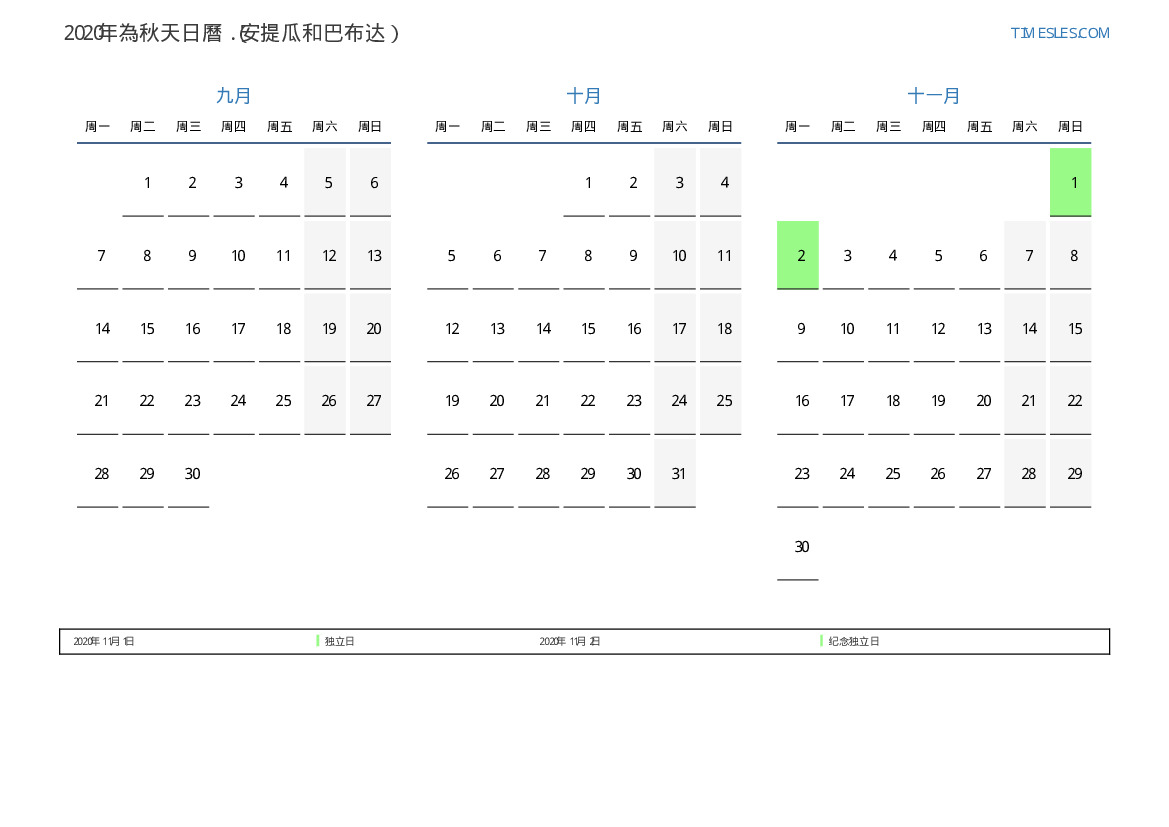
Task: Select highlighted November 1 holiday cell
Action: pyautogui.click(x=1070, y=182)
